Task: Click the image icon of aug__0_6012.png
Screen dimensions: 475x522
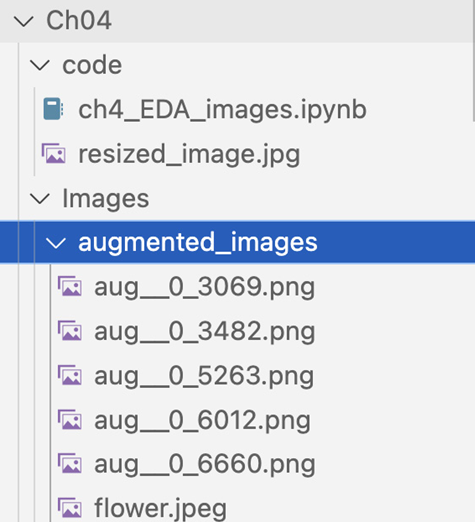Action: [x=69, y=419]
